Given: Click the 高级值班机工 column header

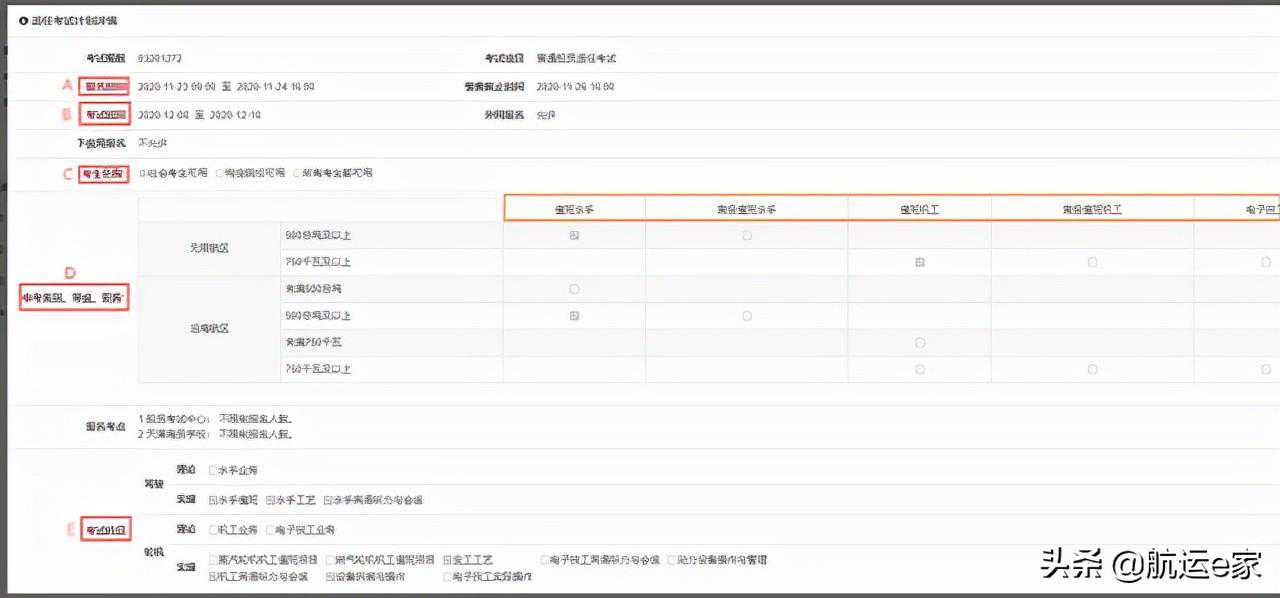Looking at the screenshot, I should [1092, 209].
